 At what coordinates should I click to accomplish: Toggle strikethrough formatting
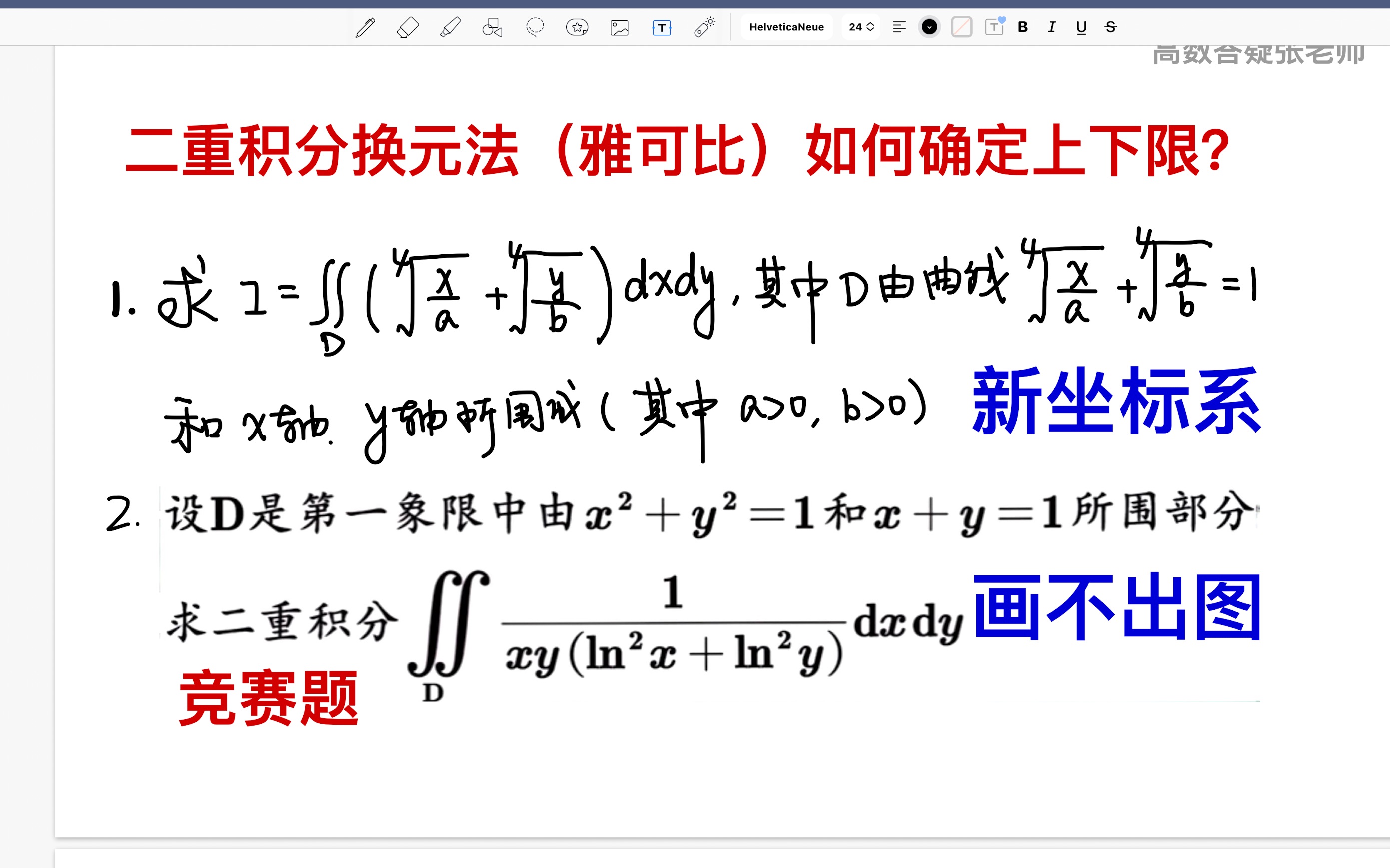tap(1110, 27)
